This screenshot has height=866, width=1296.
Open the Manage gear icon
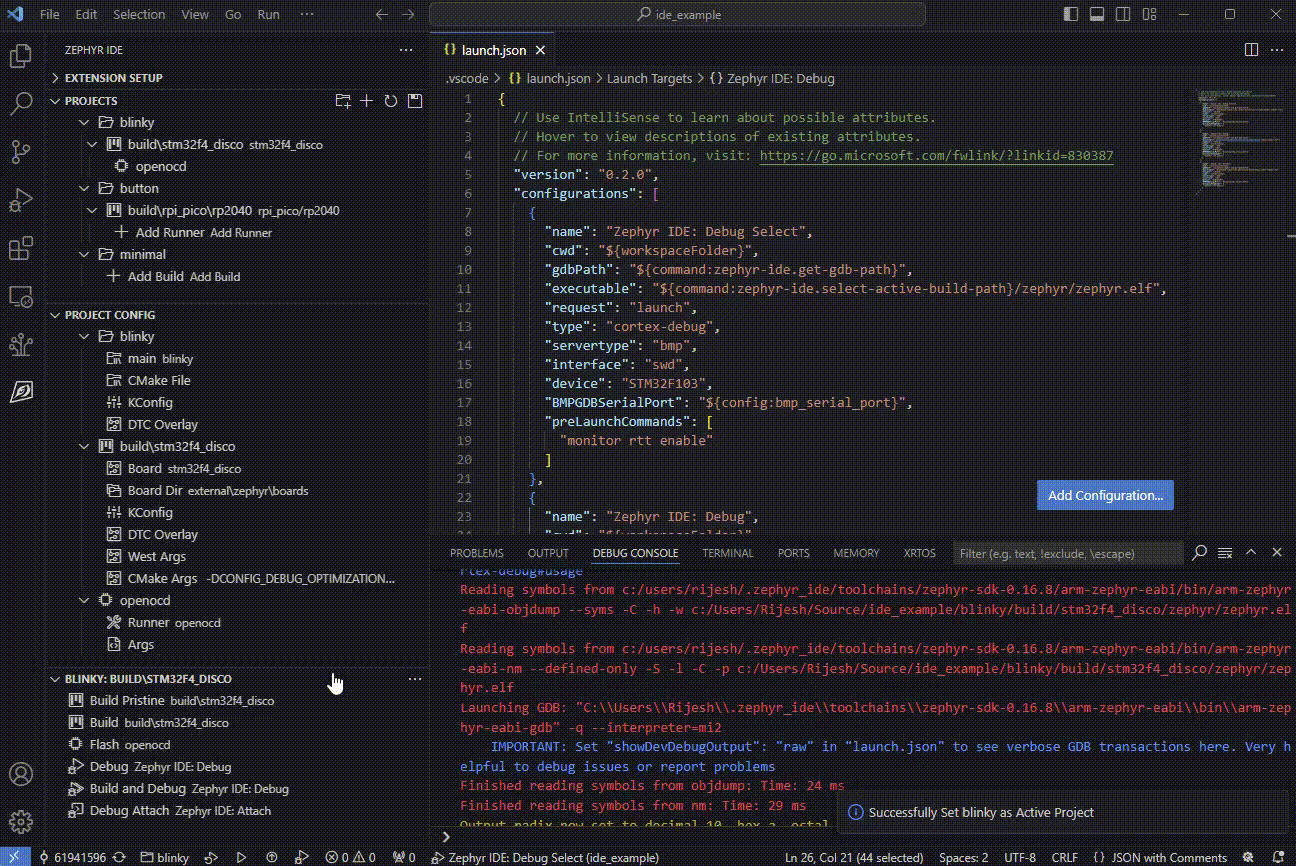20,822
